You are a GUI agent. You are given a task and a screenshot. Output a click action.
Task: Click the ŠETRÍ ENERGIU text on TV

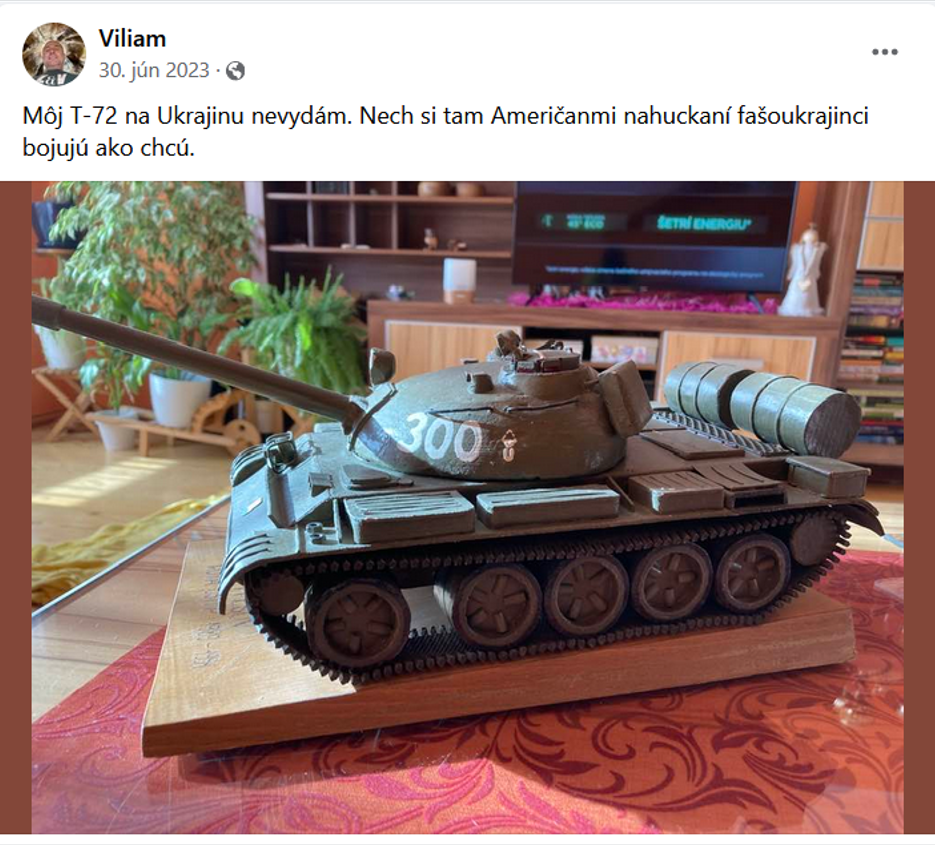pyautogui.click(x=705, y=224)
